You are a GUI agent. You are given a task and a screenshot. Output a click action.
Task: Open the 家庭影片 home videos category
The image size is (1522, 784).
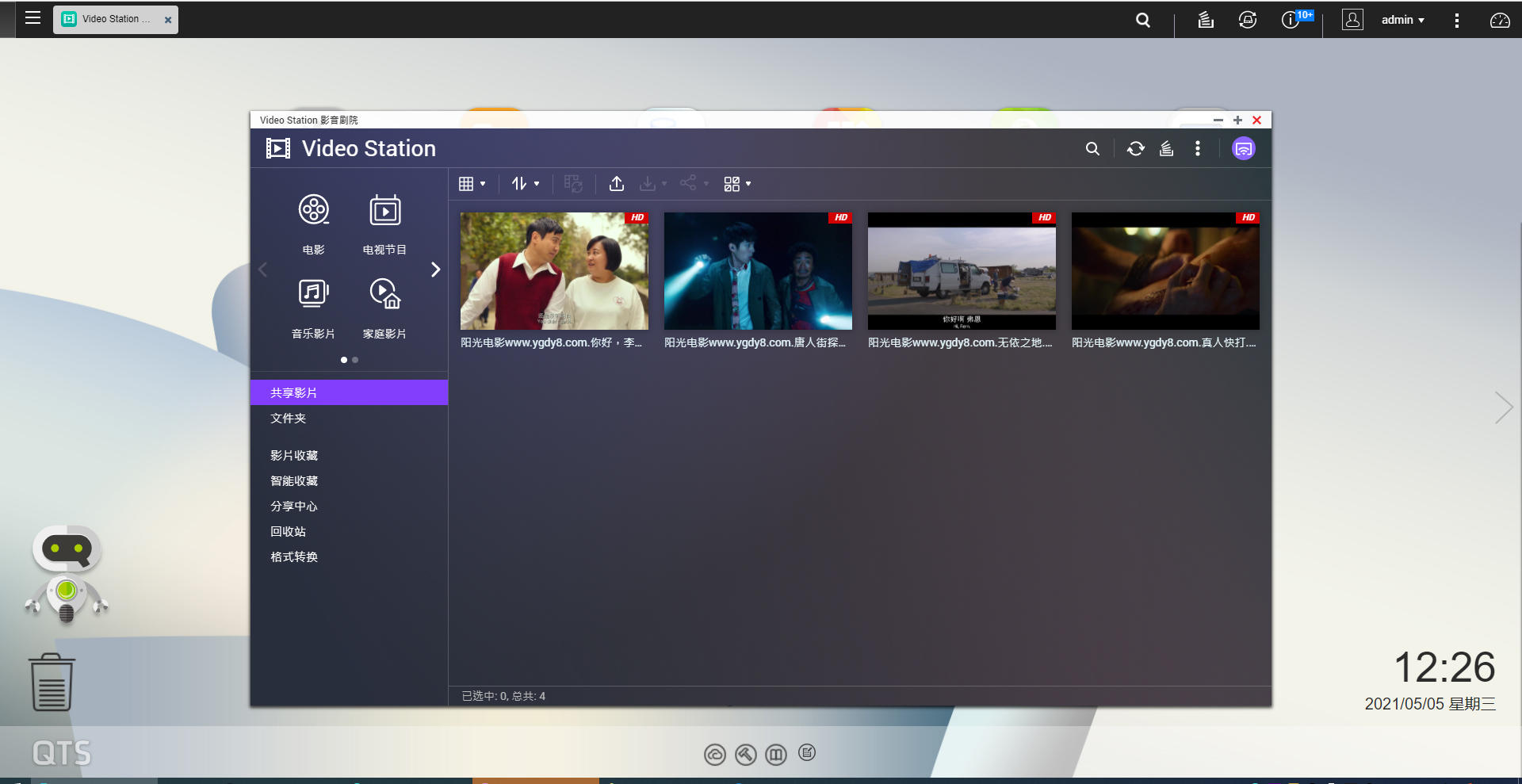pyautogui.click(x=384, y=293)
